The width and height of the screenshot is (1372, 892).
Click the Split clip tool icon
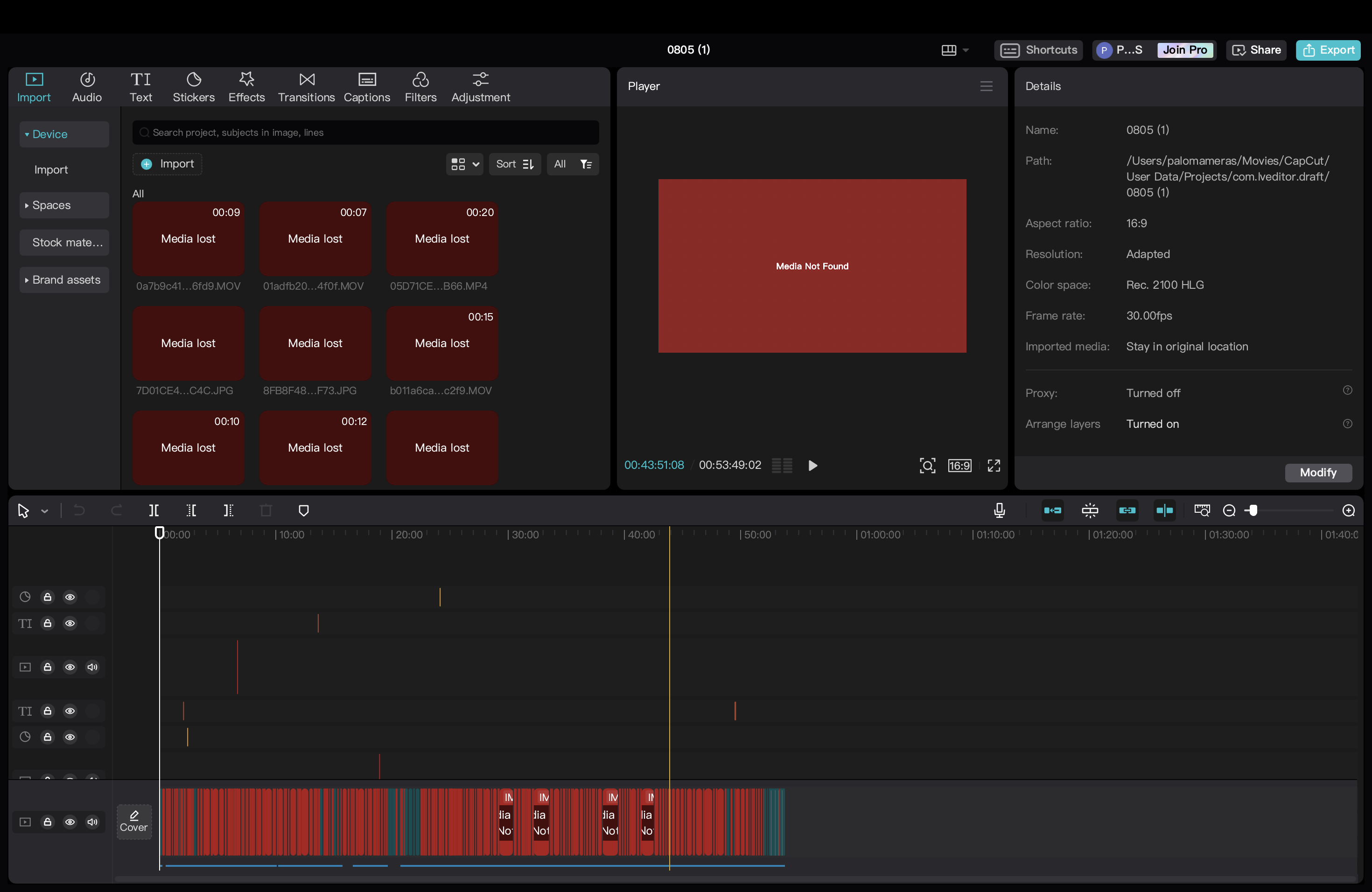tap(154, 510)
